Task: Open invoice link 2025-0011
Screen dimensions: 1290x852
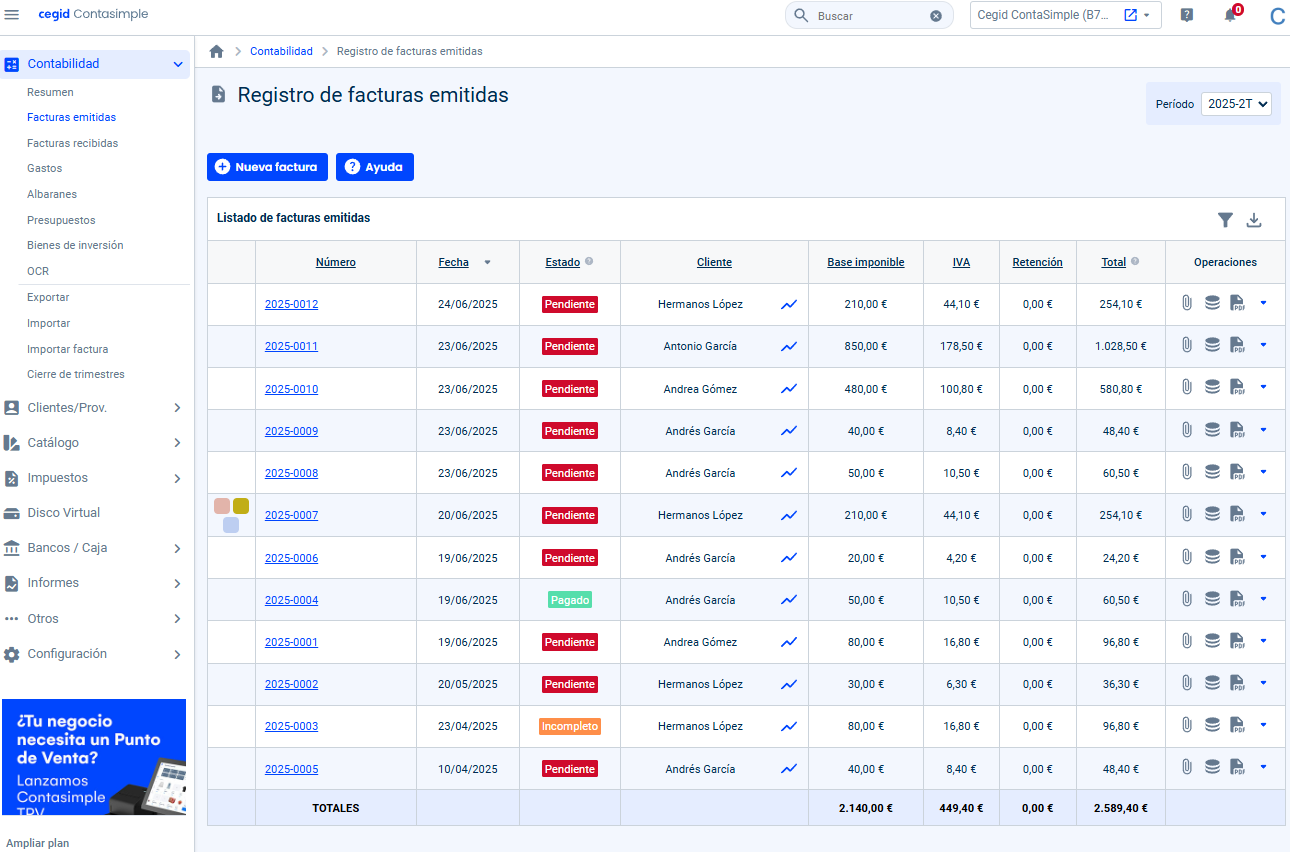Action: tap(291, 346)
